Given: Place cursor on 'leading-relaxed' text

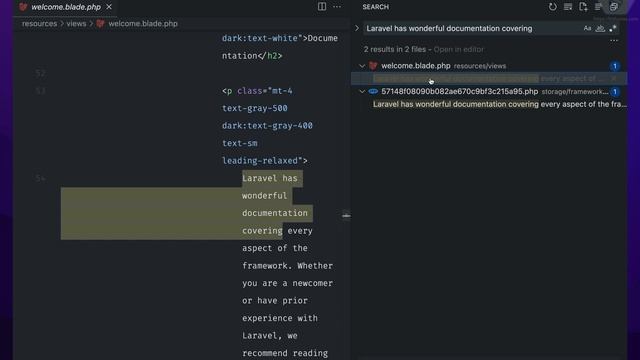Looking at the screenshot, I should tap(260, 161).
